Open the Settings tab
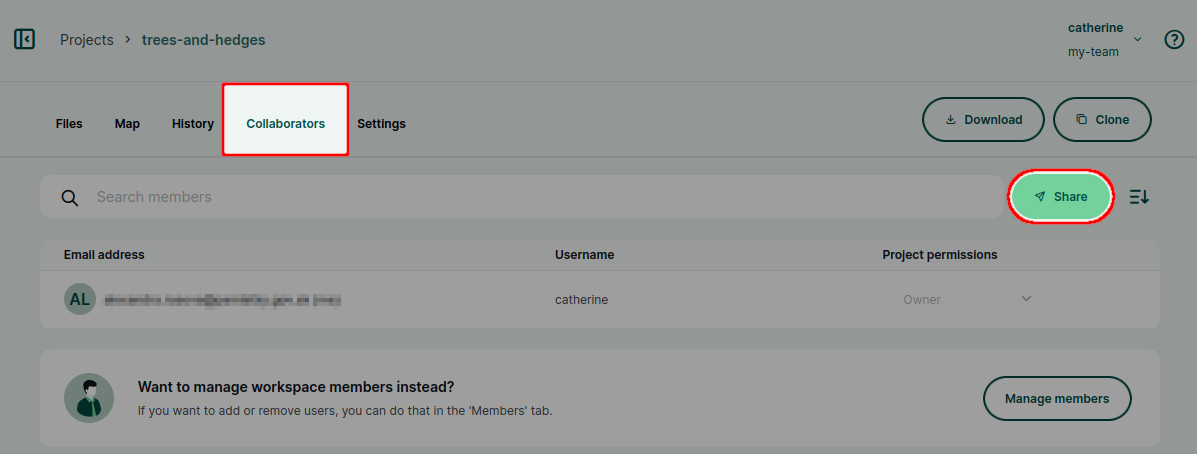Screen dimensions: 1197x454 click(382, 124)
